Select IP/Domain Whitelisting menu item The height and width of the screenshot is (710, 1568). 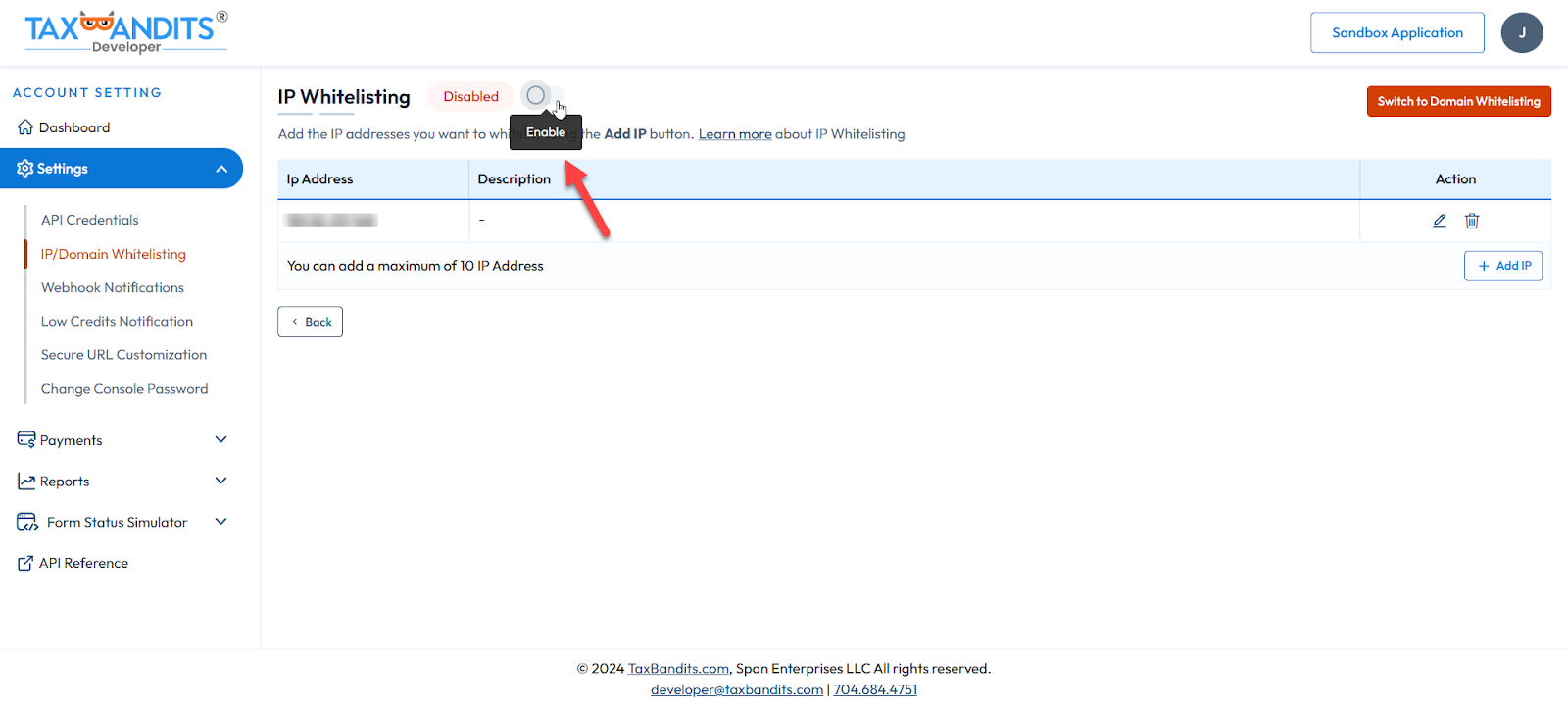coord(114,254)
